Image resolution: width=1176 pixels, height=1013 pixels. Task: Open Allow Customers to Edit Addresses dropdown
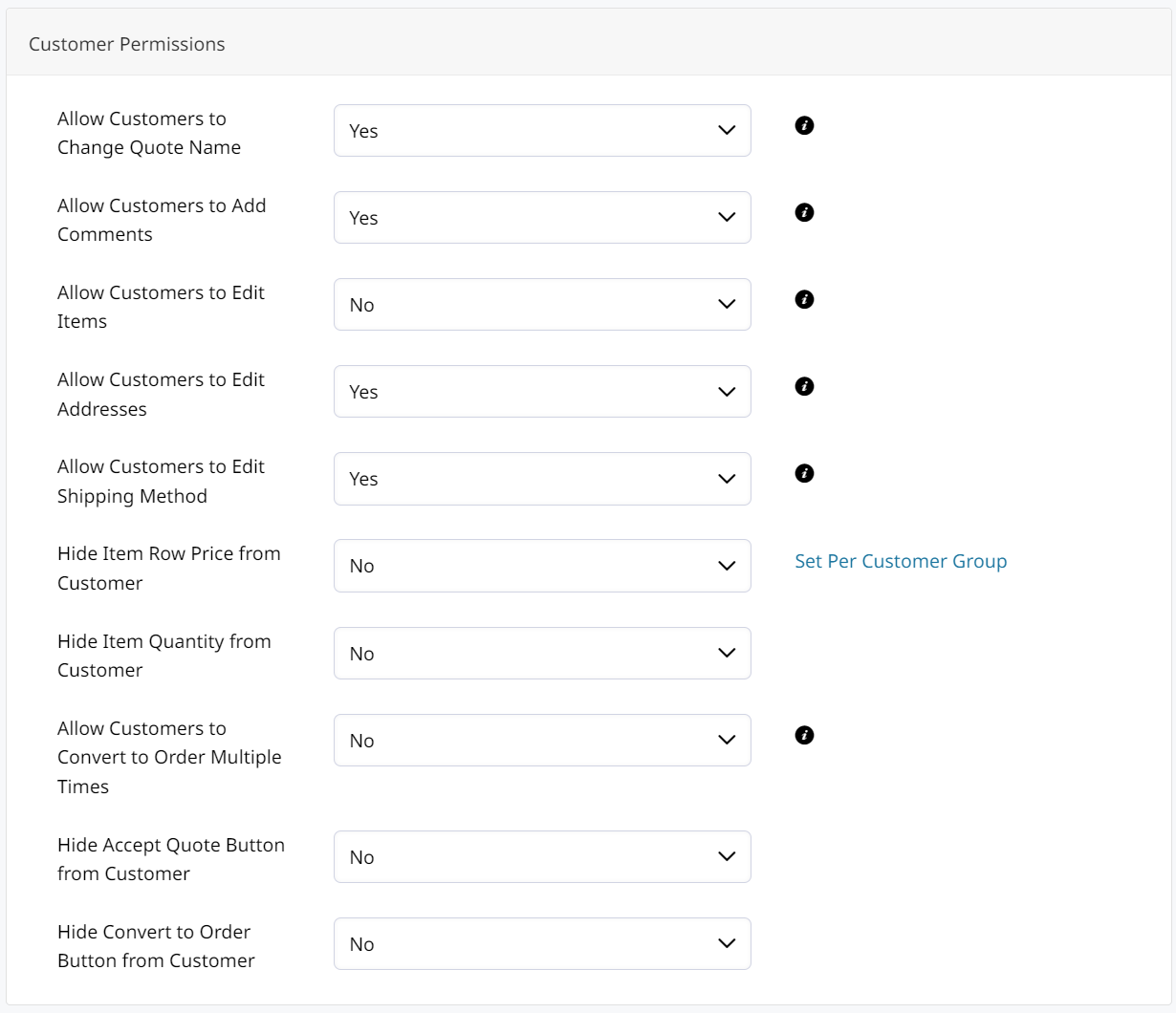(x=542, y=392)
